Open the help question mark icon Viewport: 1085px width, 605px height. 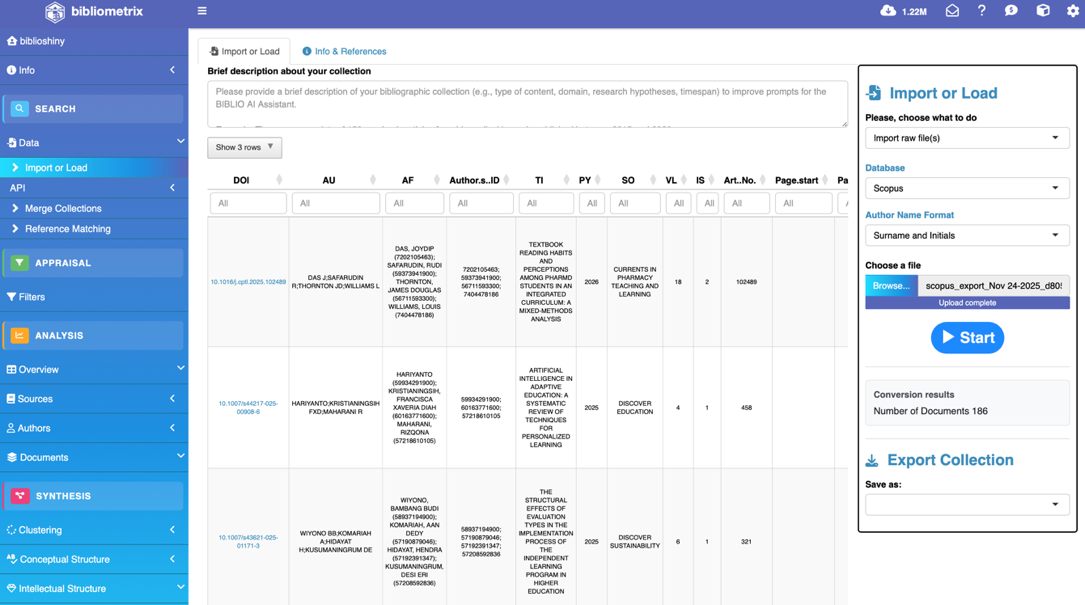coord(981,10)
